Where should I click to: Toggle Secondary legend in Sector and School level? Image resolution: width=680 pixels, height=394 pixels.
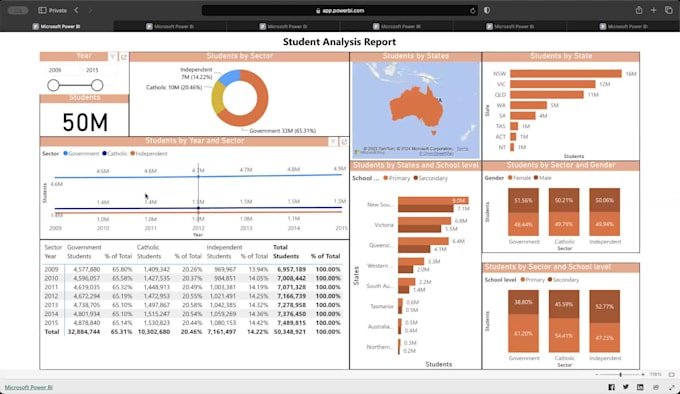pyautogui.click(x=563, y=280)
